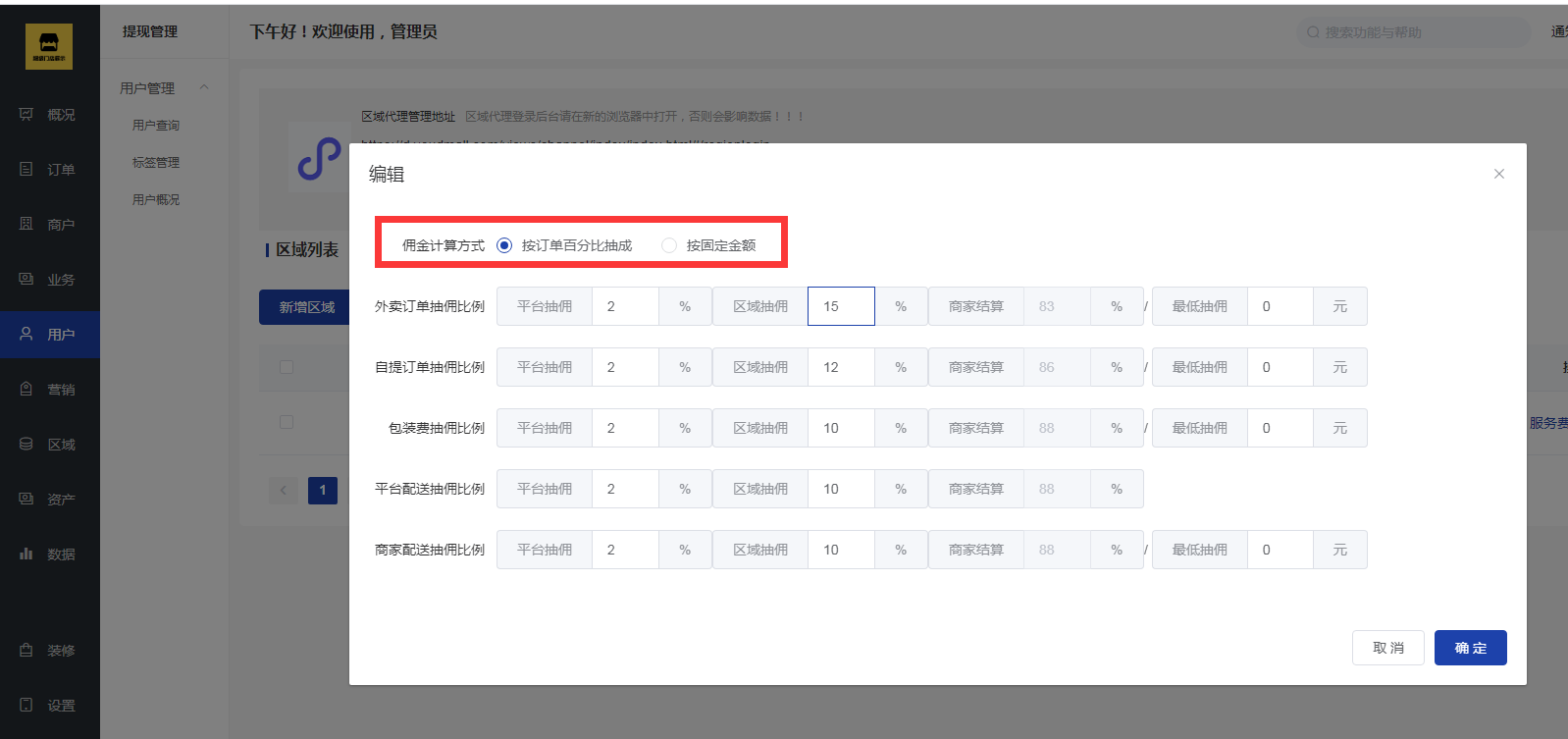Open the 数据 data chart icon
Viewport: 1568px width, 739px height.
[26, 554]
